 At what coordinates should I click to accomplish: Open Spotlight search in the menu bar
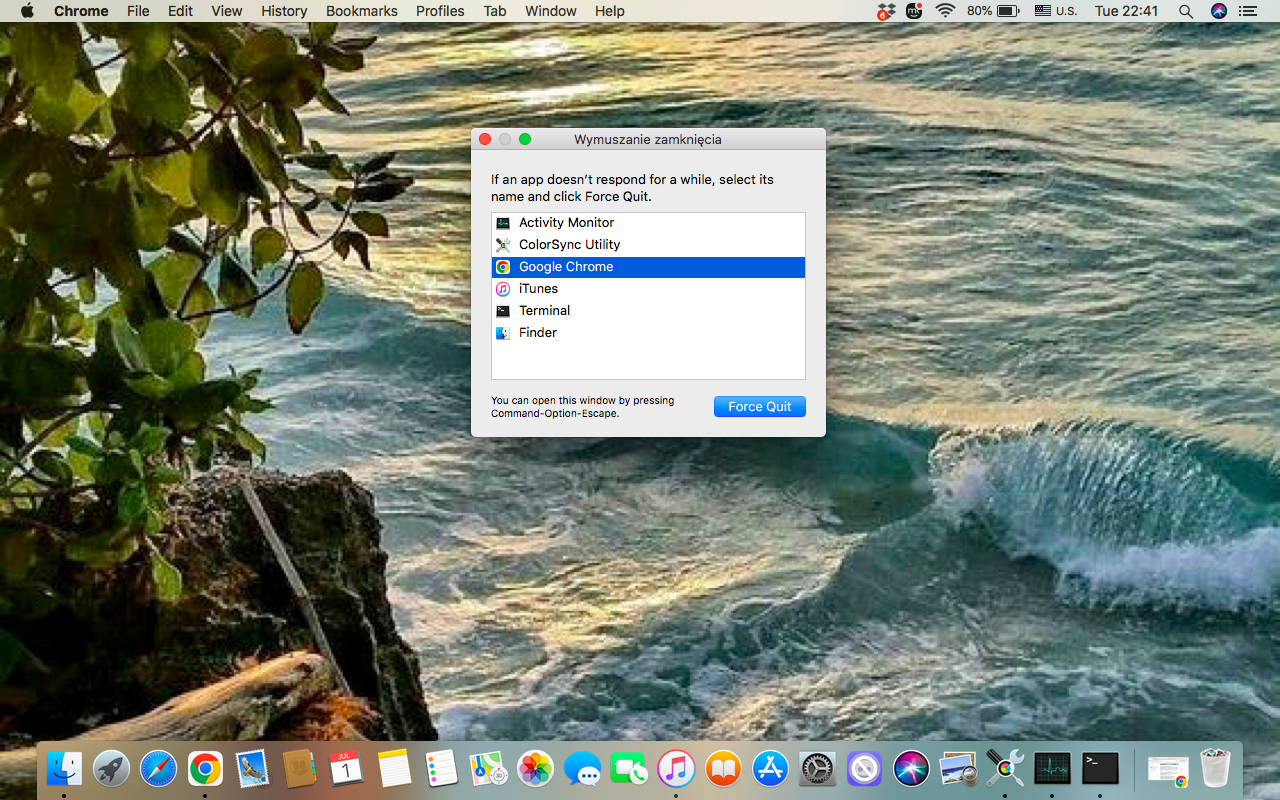click(1185, 11)
